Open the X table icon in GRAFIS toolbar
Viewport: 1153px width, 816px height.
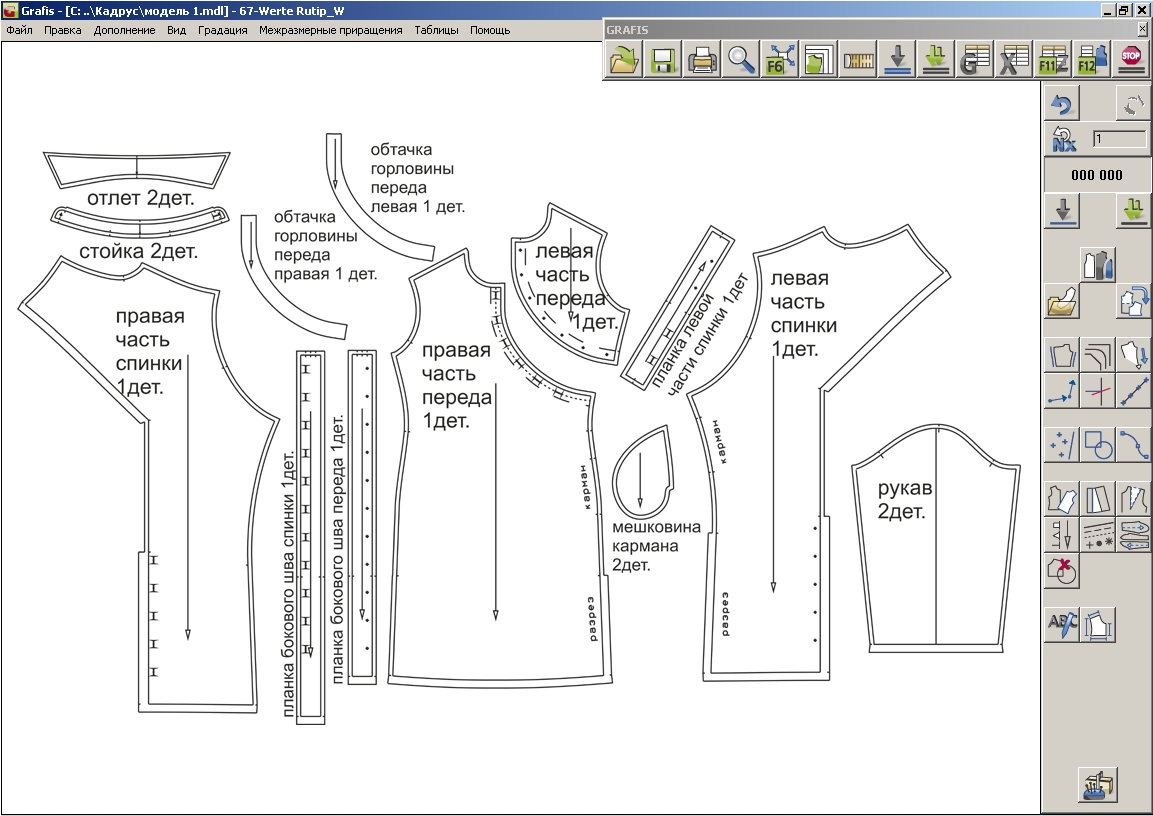(1013, 60)
